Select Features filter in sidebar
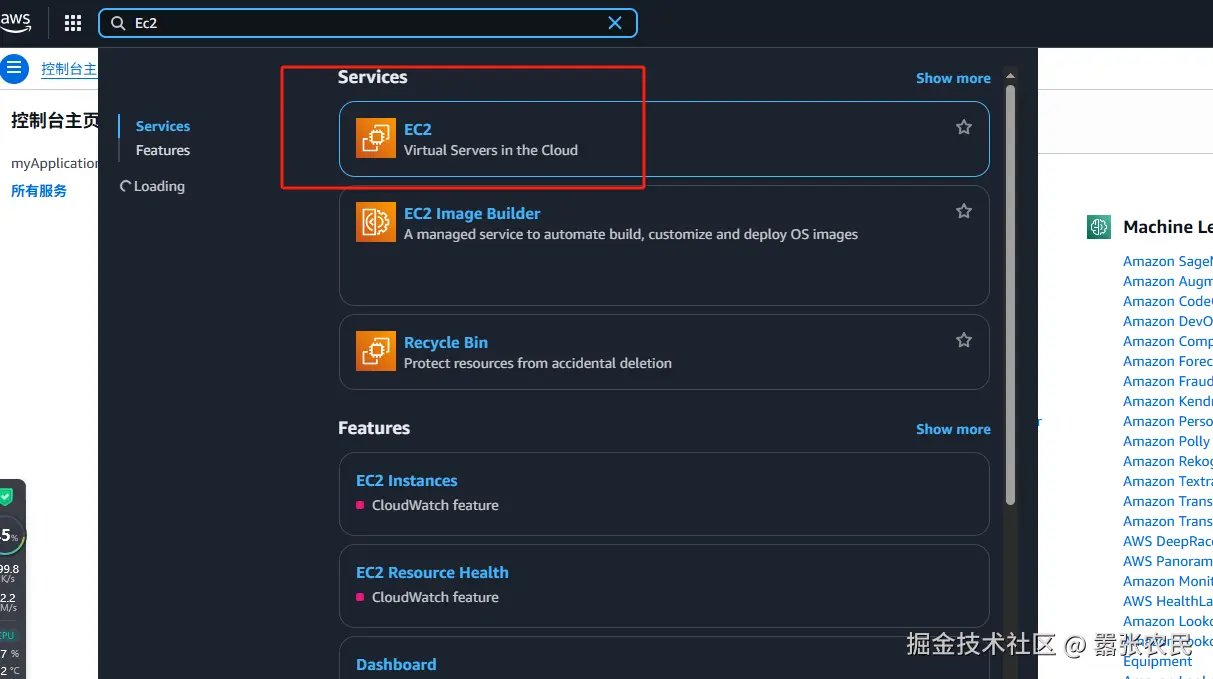The width and height of the screenshot is (1213, 679). click(163, 150)
